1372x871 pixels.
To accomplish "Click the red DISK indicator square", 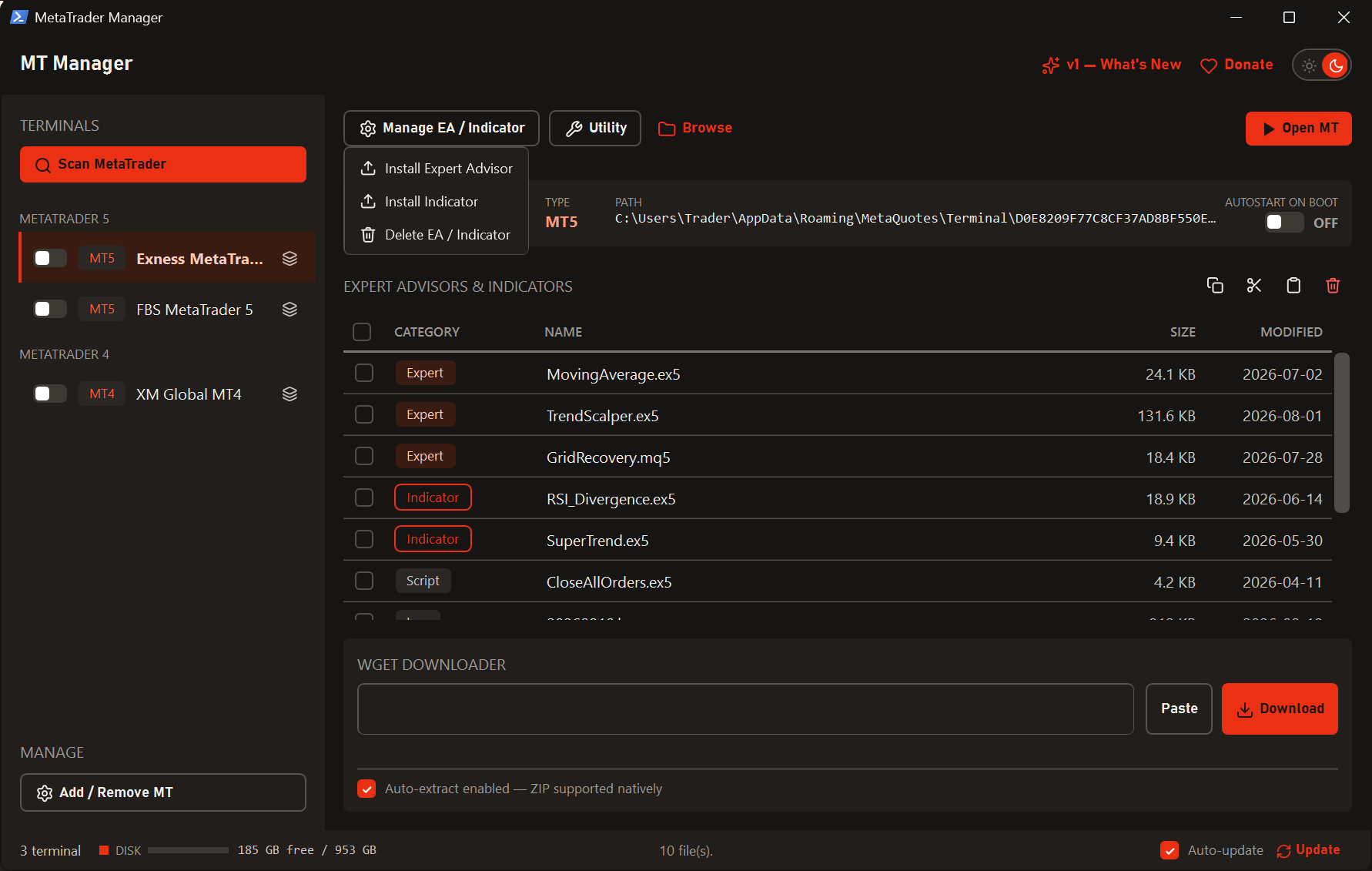I will (x=104, y=850).
